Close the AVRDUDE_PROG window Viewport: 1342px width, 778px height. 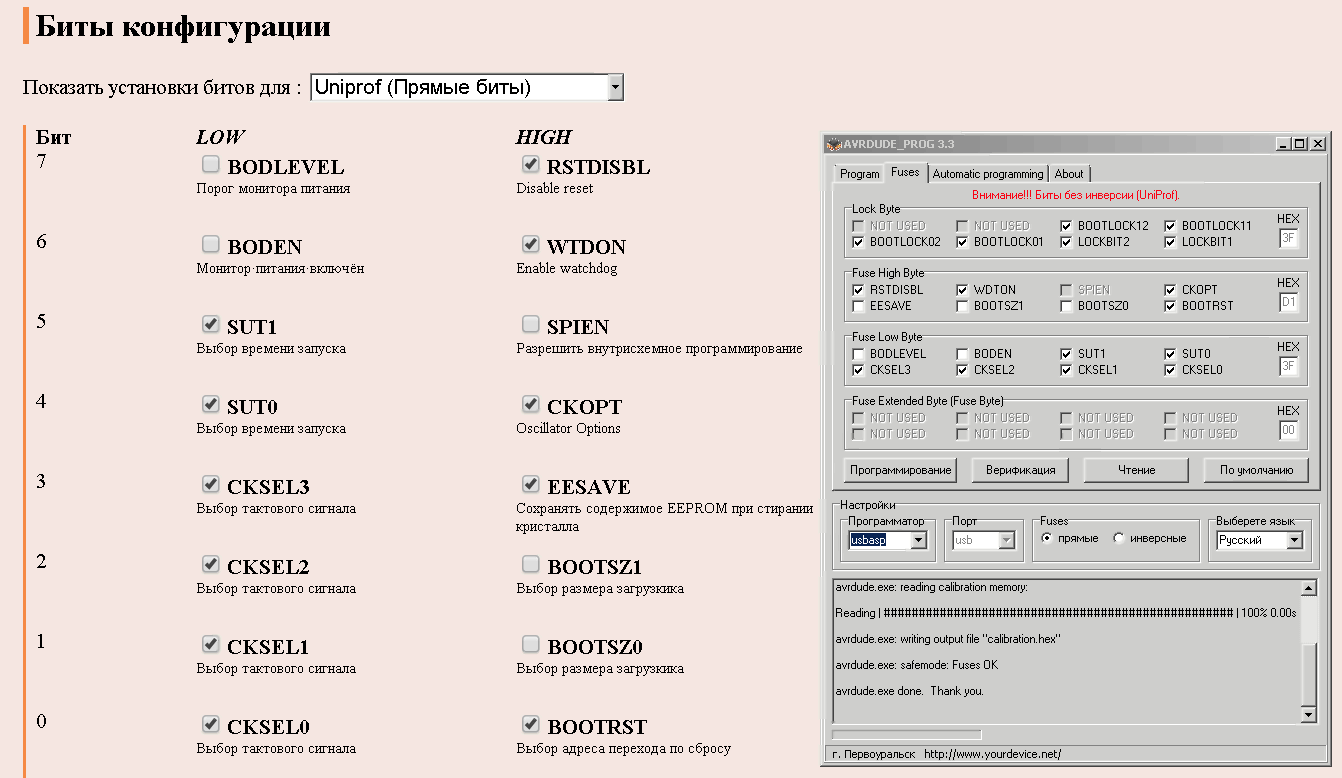click(x=1318, y=144)
